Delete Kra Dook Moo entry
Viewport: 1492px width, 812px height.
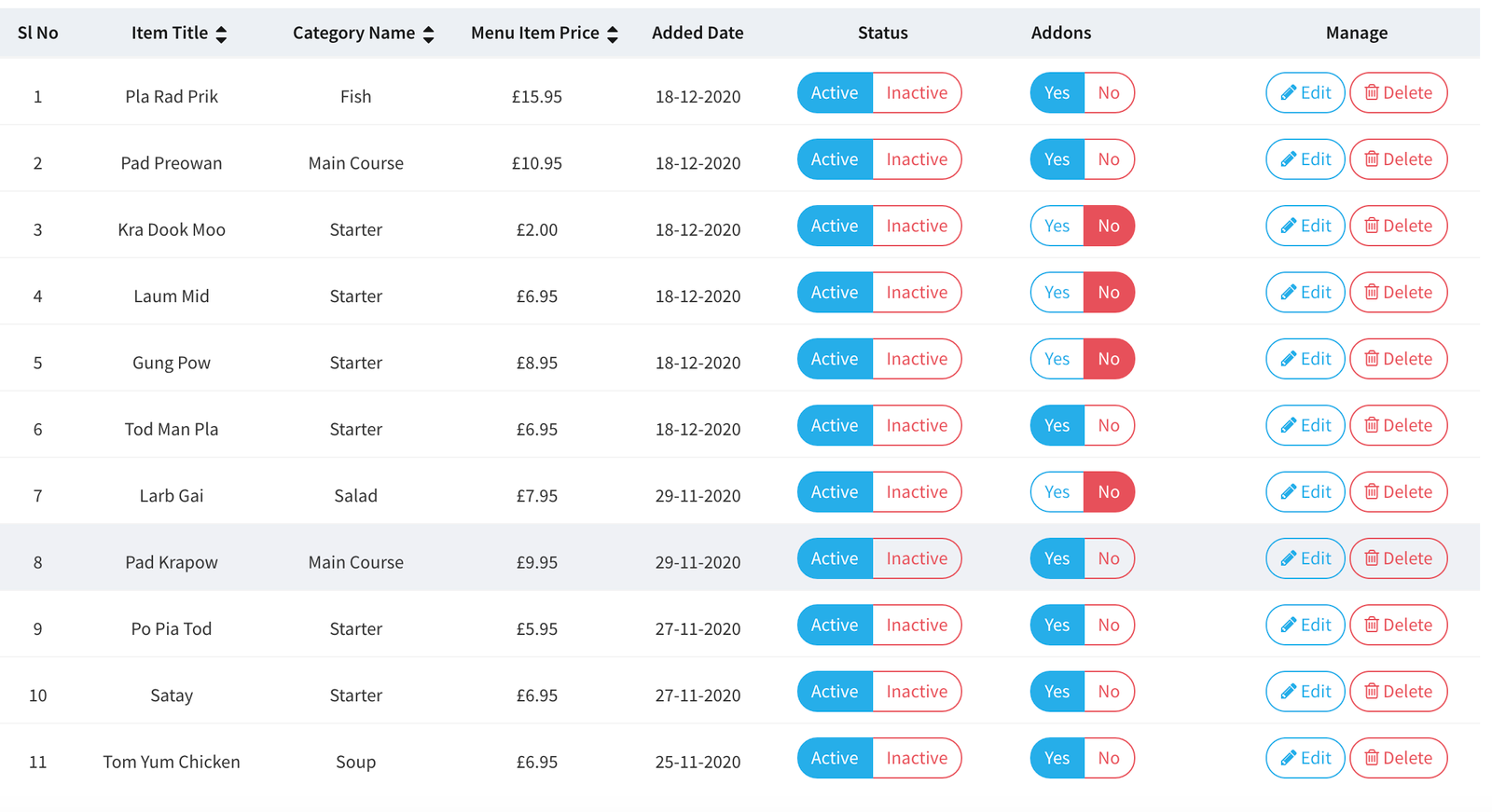(1398, 226)
